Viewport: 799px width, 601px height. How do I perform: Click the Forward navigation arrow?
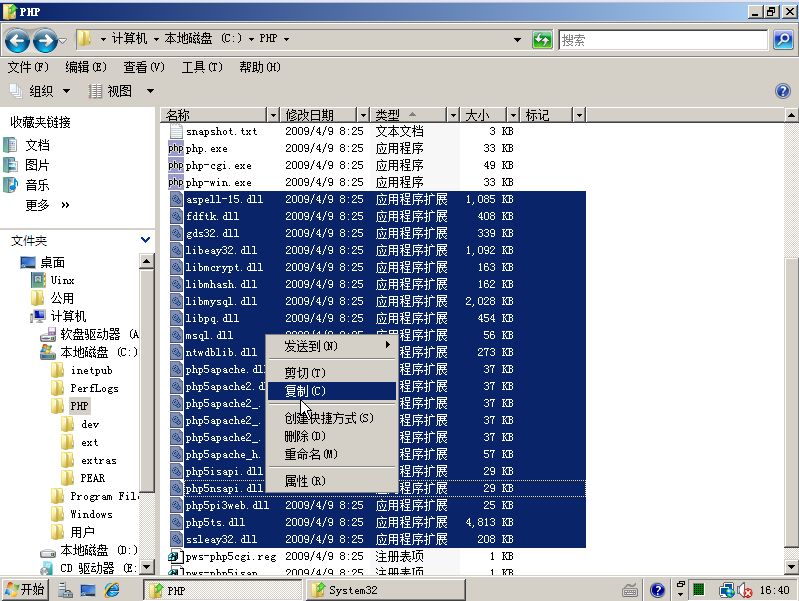click(45, 40)
